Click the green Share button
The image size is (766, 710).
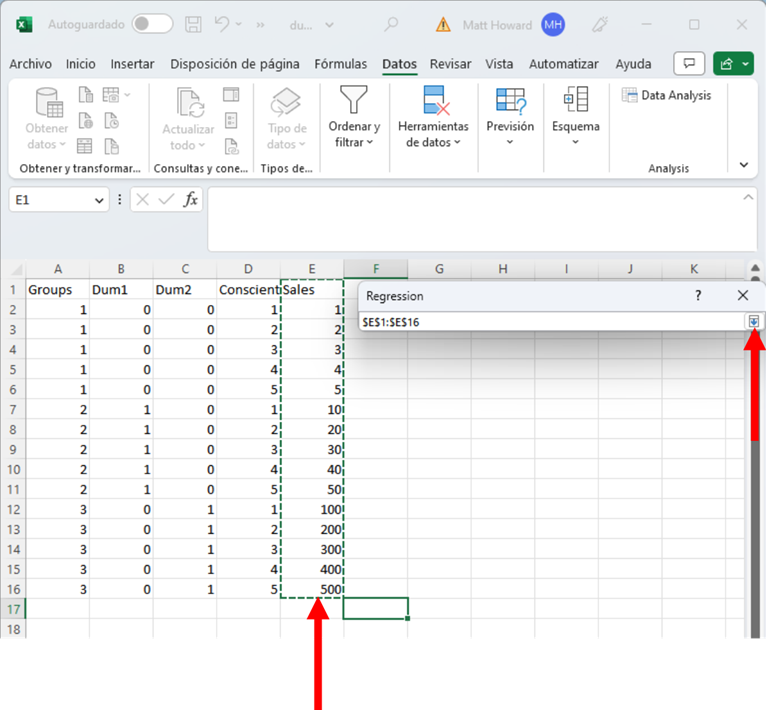[x=733, y=64]
